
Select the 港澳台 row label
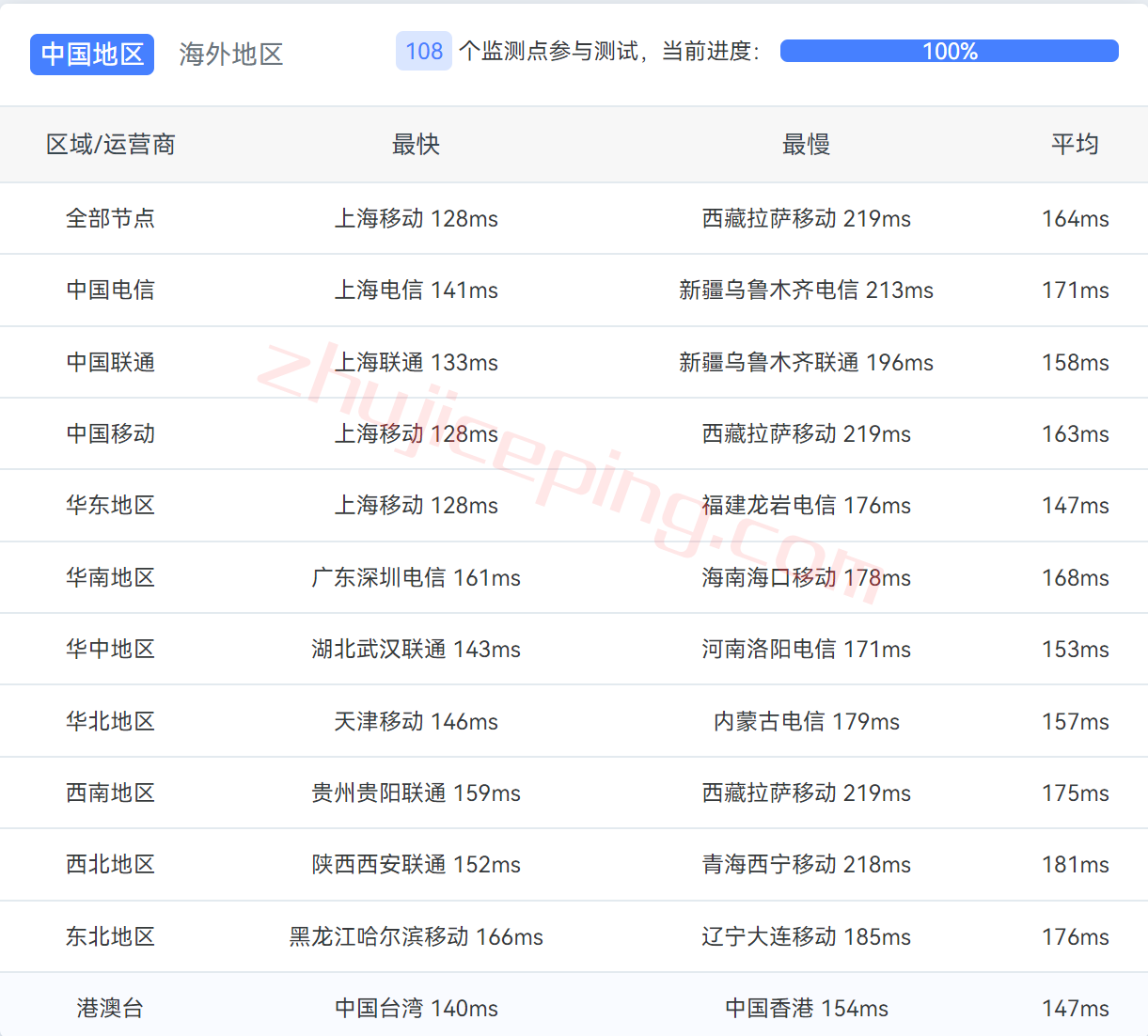(111, 1008)
